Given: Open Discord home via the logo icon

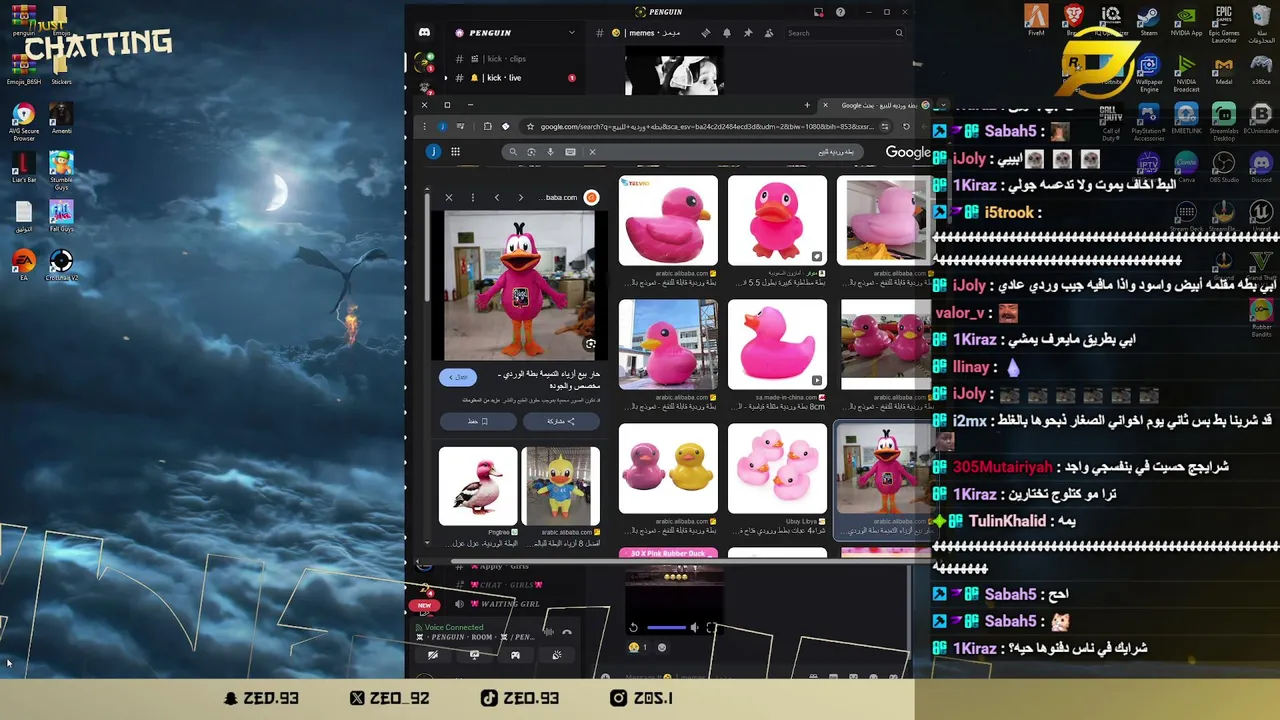Looking at the screenshot, I should (424, 32).
